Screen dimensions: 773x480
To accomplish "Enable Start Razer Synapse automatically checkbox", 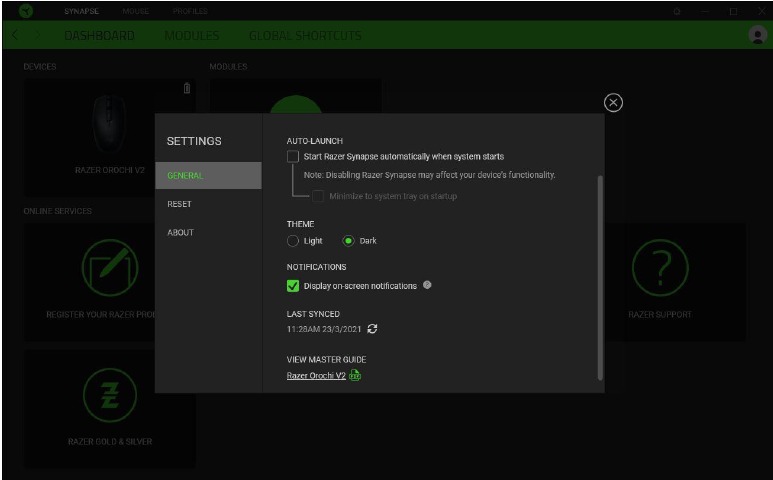I will 293,157.
